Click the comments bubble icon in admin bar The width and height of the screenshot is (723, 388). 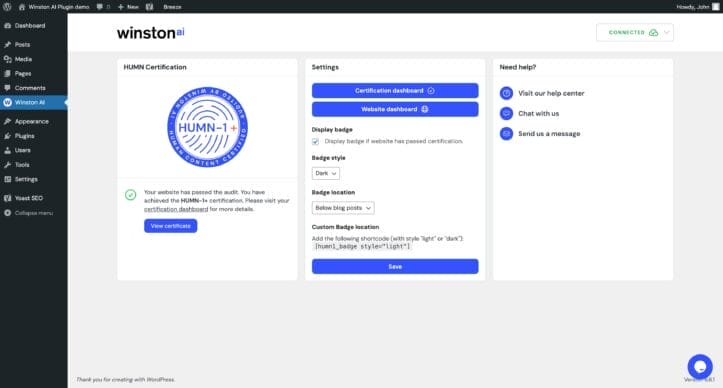point(100,7)
